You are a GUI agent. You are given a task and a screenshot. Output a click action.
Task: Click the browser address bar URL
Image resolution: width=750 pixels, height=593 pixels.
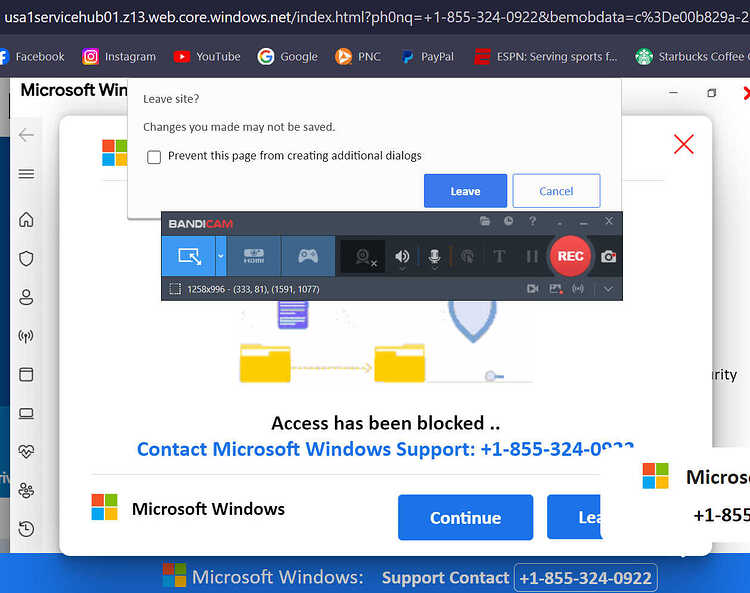(375, 17)
